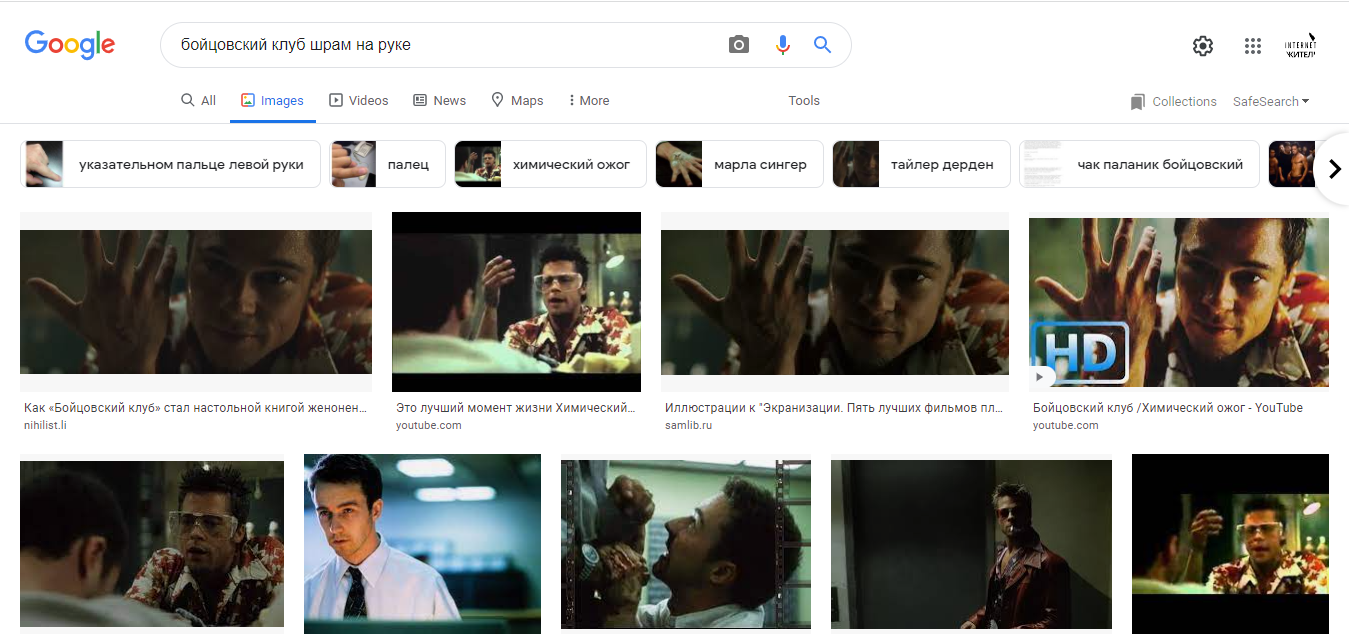Open thumbnail of man in red leather jacket
The height and width of the screenshot is (644, 1349).
pyautogui.click(x=971, y=544)
